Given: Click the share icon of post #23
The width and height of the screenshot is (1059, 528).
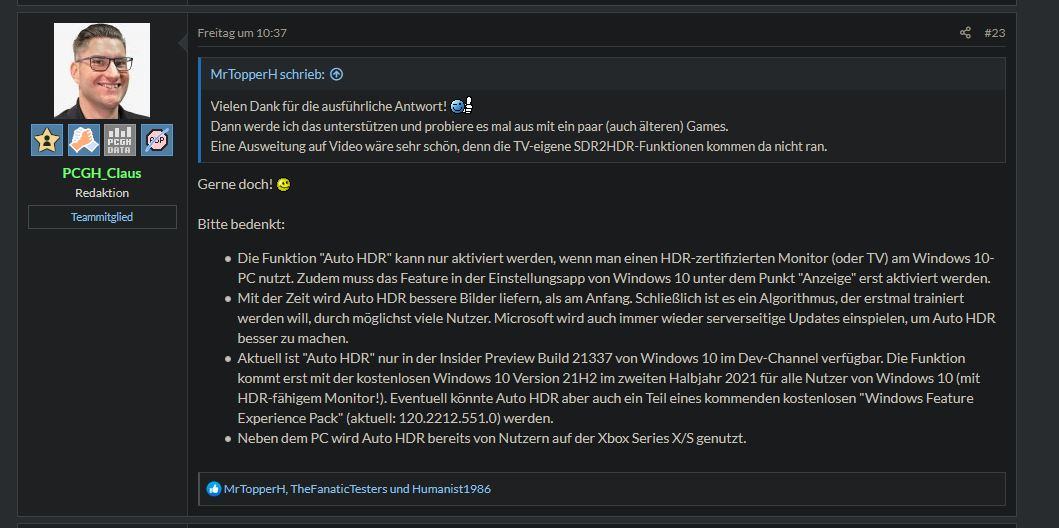Looking at the screenshot, I should [x=965, y=32].
